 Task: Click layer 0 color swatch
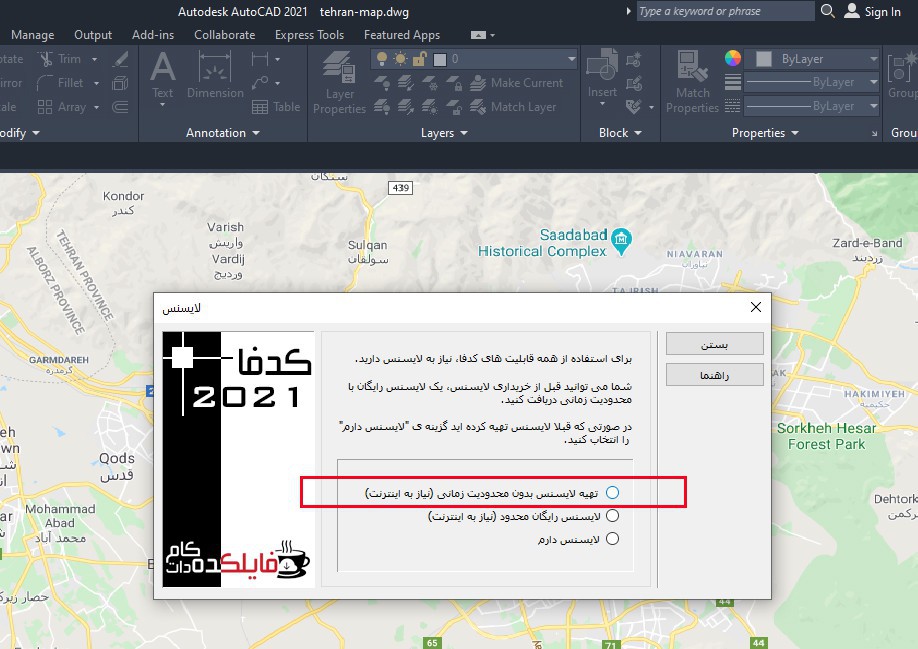coord(440,59)
